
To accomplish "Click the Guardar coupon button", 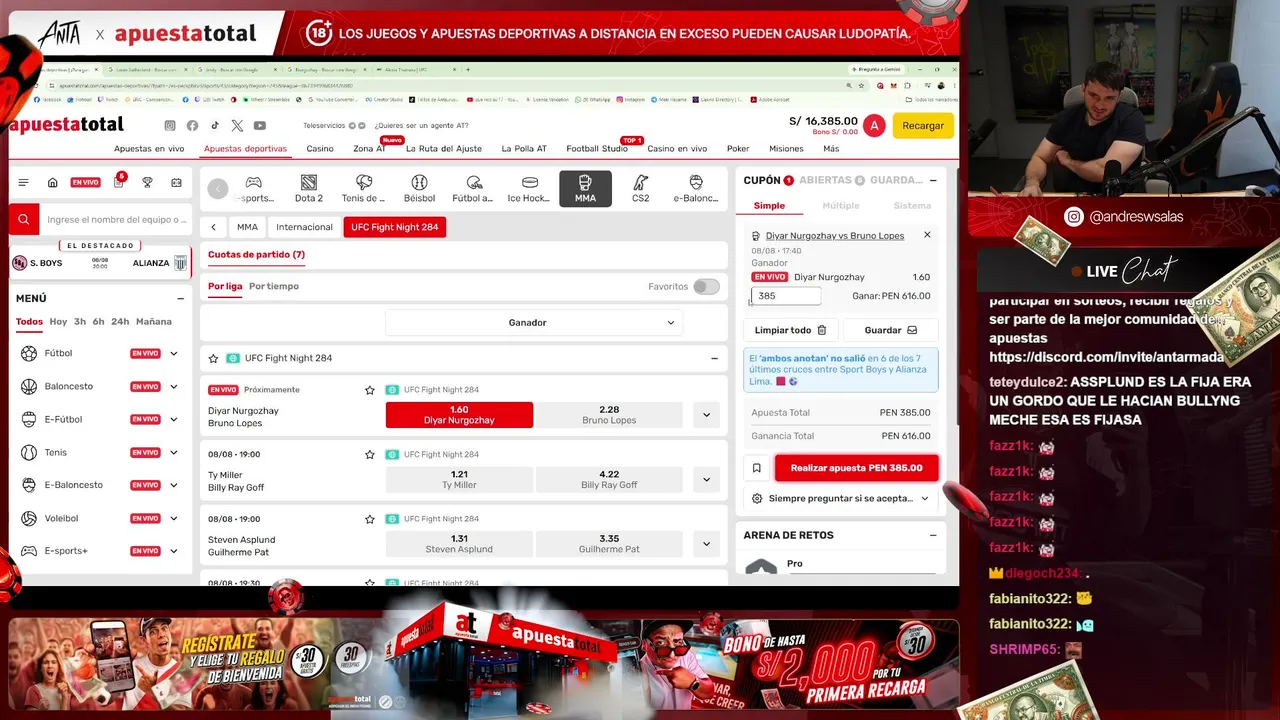I will point(890,330).
